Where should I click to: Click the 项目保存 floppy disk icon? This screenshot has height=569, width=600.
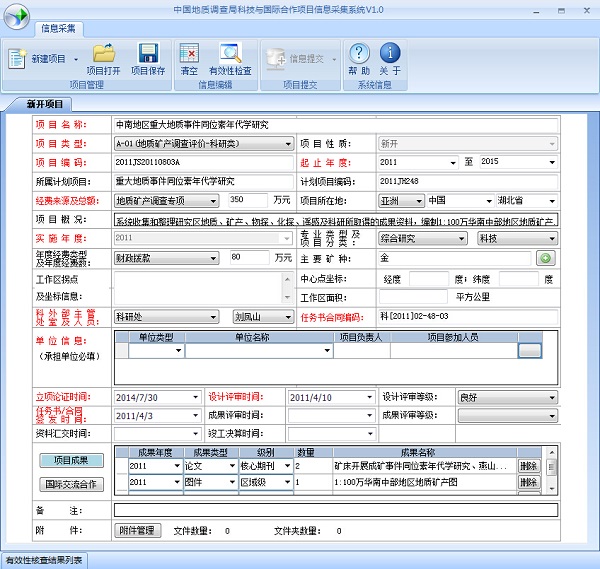coord(148,53)
